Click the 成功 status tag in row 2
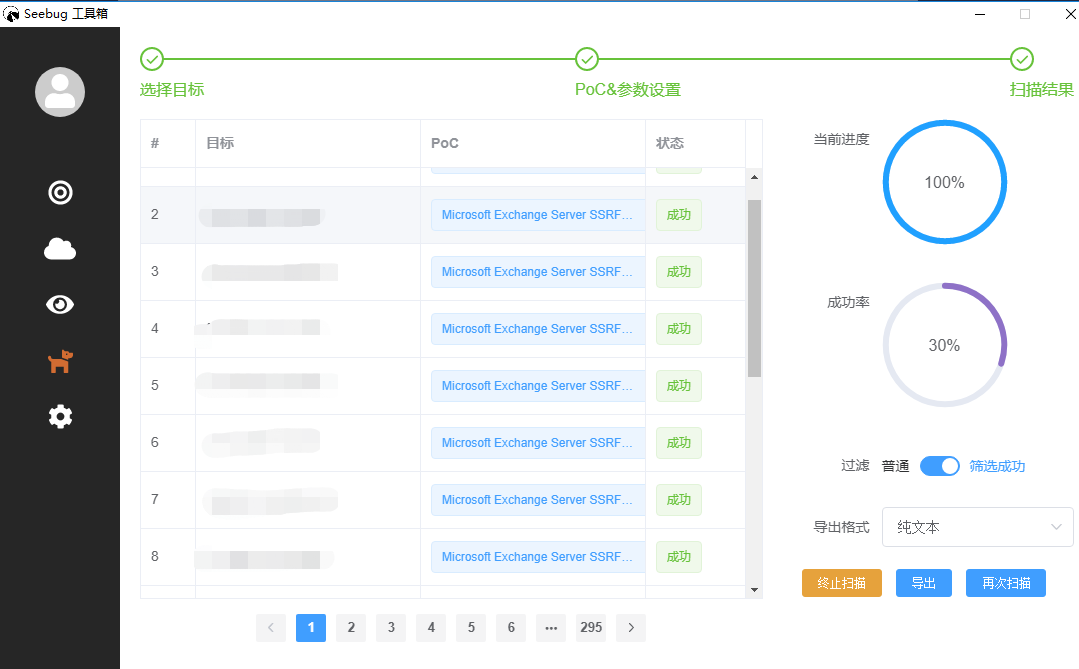The height and width of the screenshot is (669, 1079). tap(679, 215)
